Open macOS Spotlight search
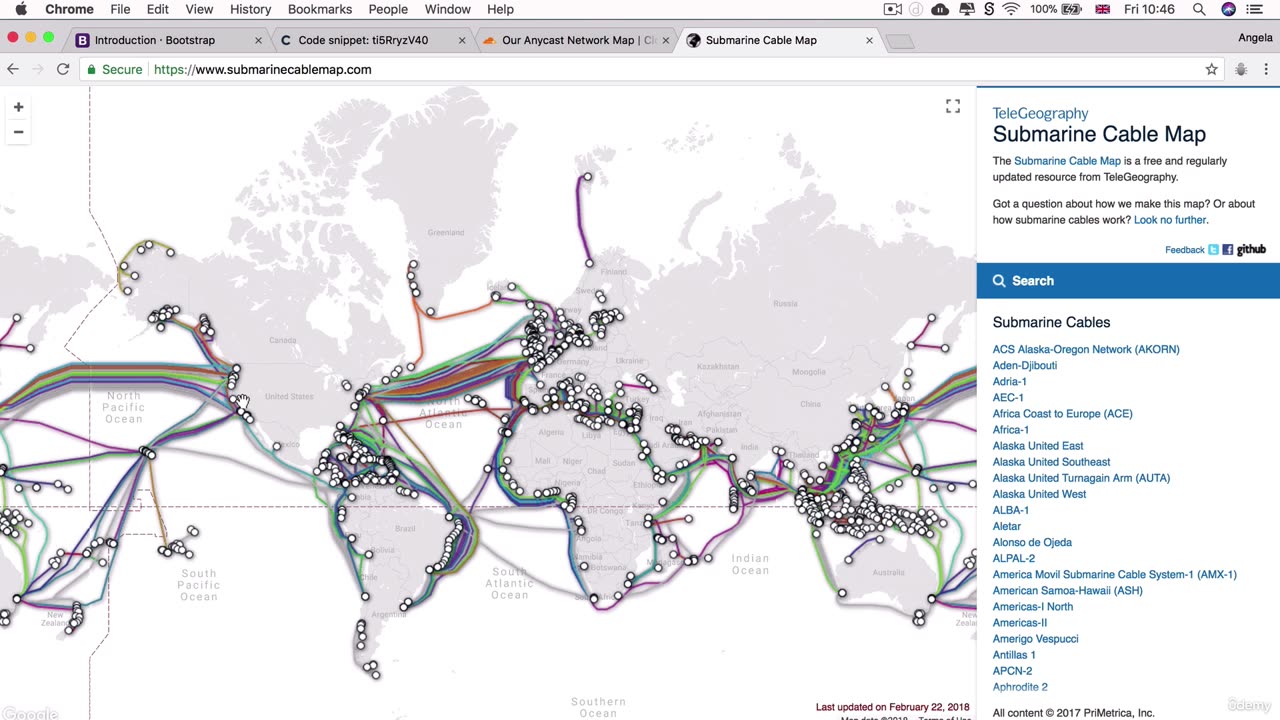 pos(1198,9)
